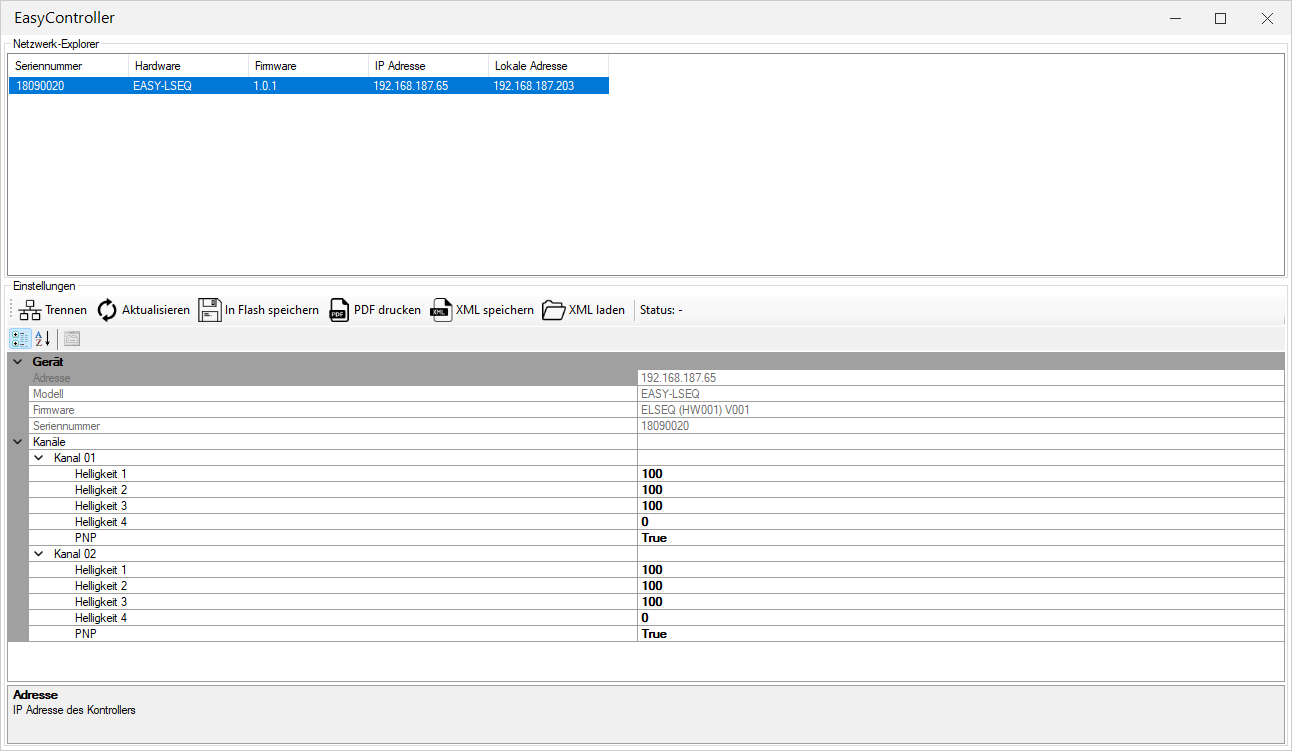Click the IP Adresse column header
1292x751 pixels.
click(428, 66)
